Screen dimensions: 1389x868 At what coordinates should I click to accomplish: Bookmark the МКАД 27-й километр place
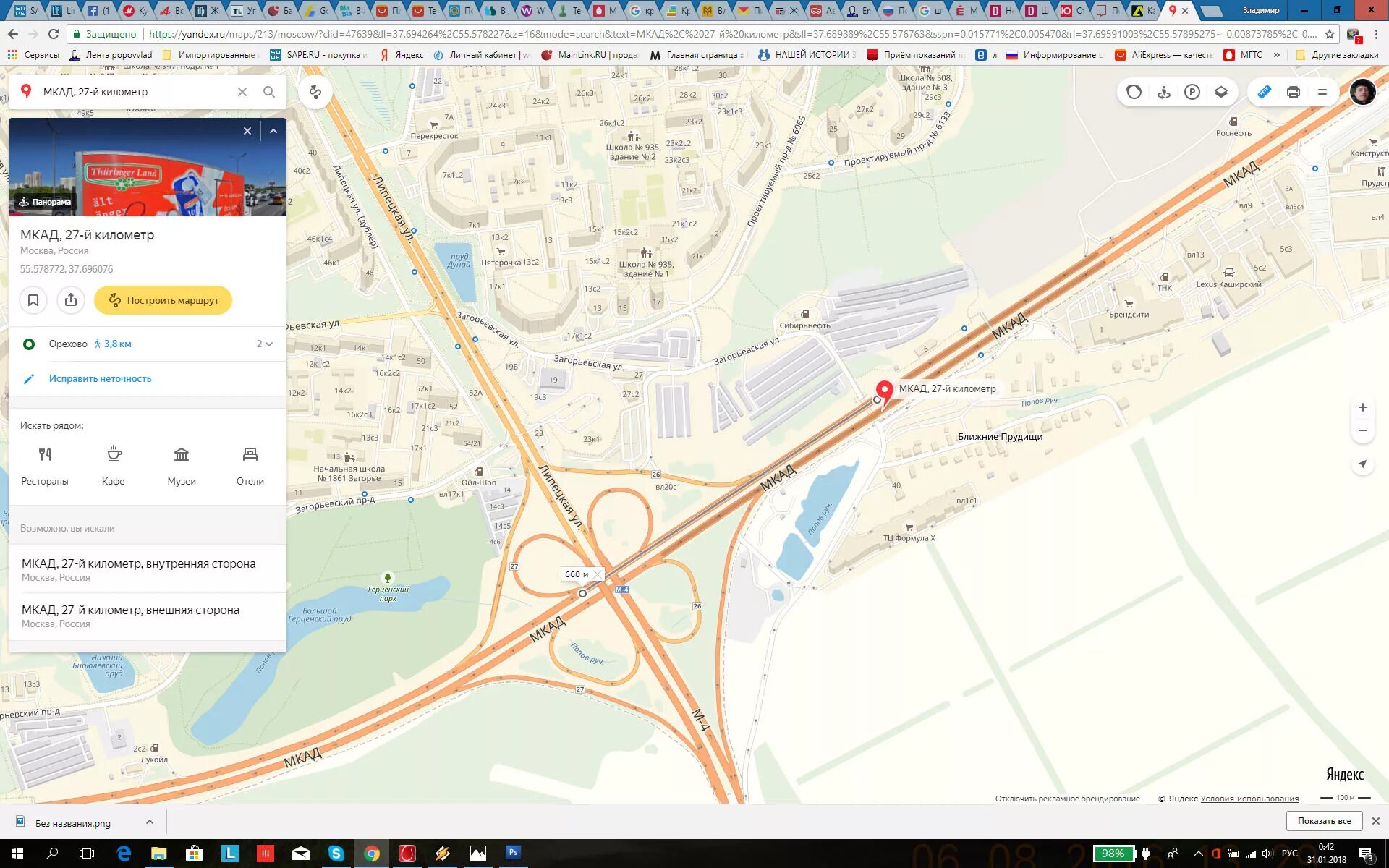[x=33, y=300]
